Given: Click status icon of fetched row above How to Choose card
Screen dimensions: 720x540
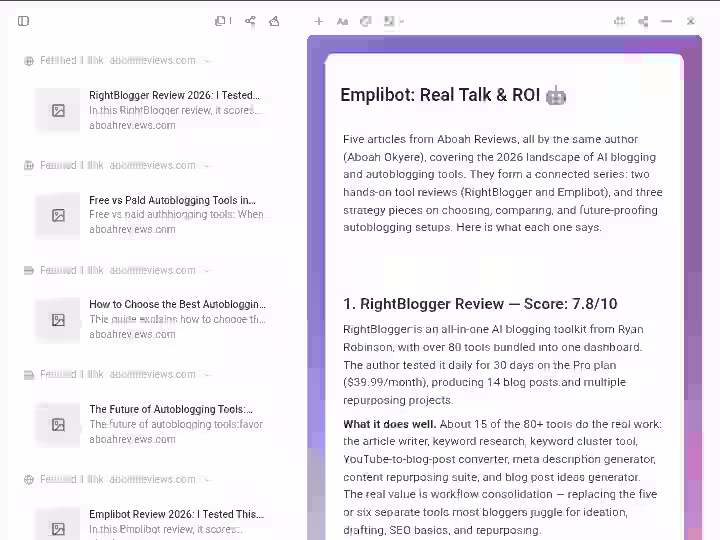Looking at the screenshot, I should tap(29, 270).
